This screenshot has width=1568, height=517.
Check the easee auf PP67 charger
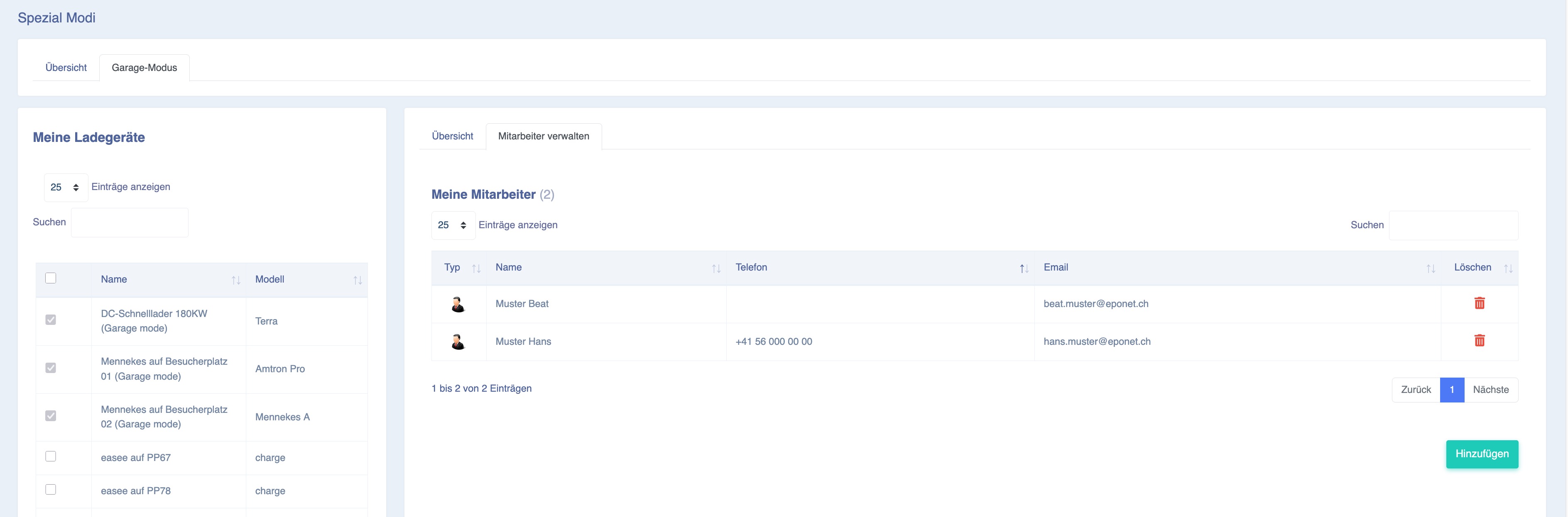(51, 456)
